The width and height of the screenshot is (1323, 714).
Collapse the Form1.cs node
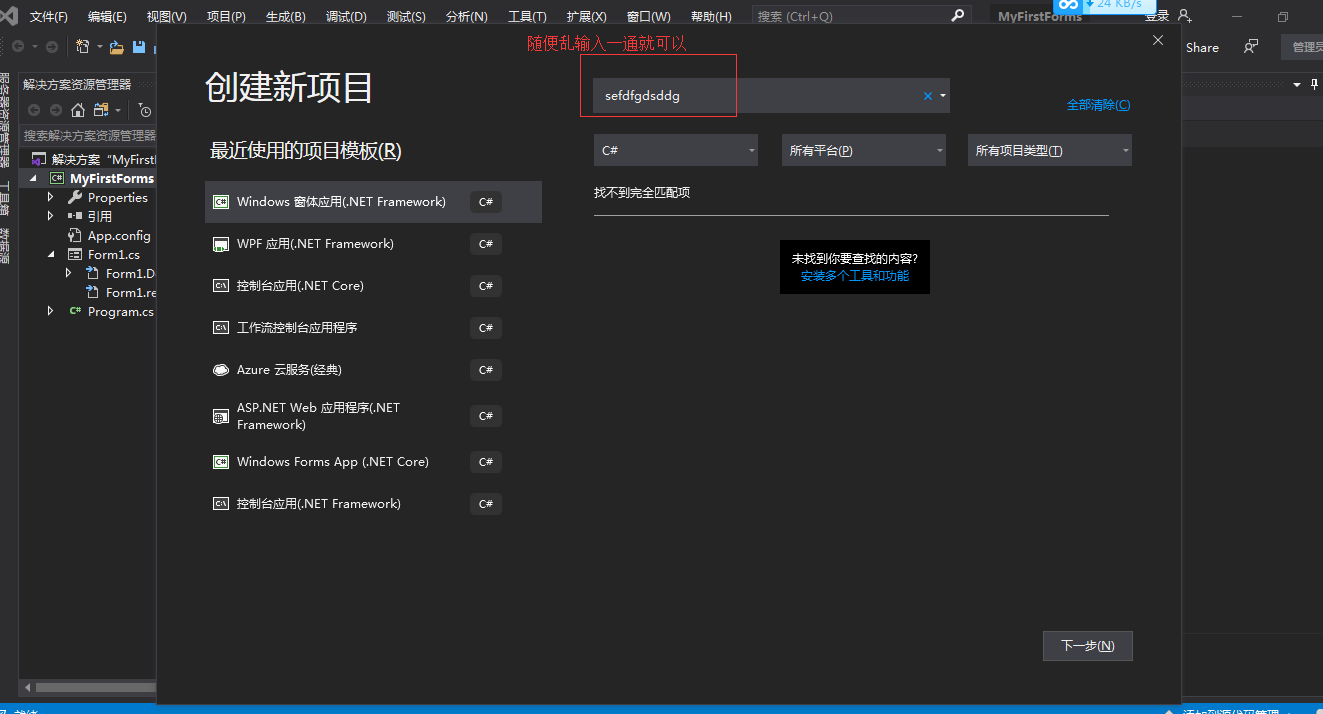click(51, 255)
